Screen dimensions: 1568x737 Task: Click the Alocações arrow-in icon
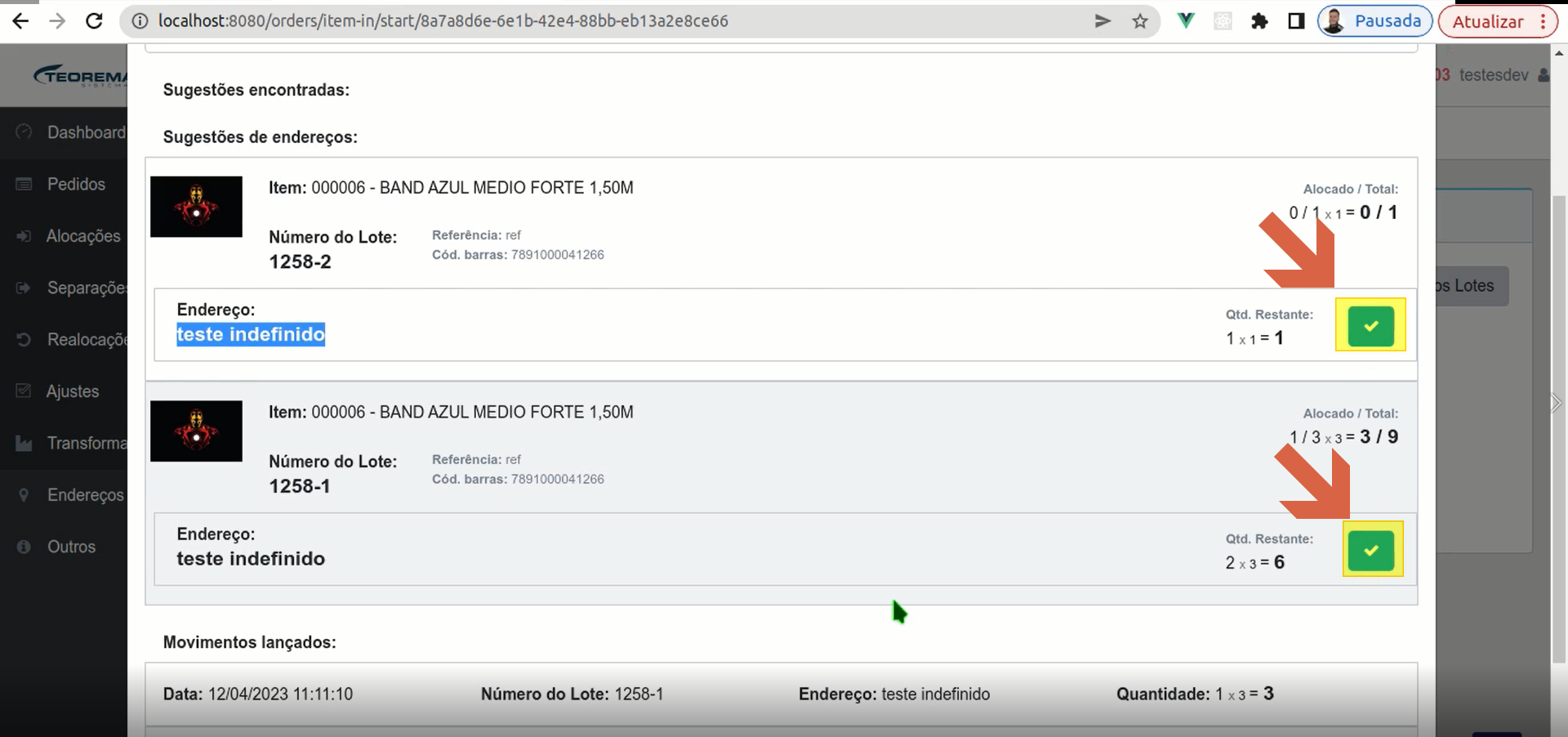point(24,236)
